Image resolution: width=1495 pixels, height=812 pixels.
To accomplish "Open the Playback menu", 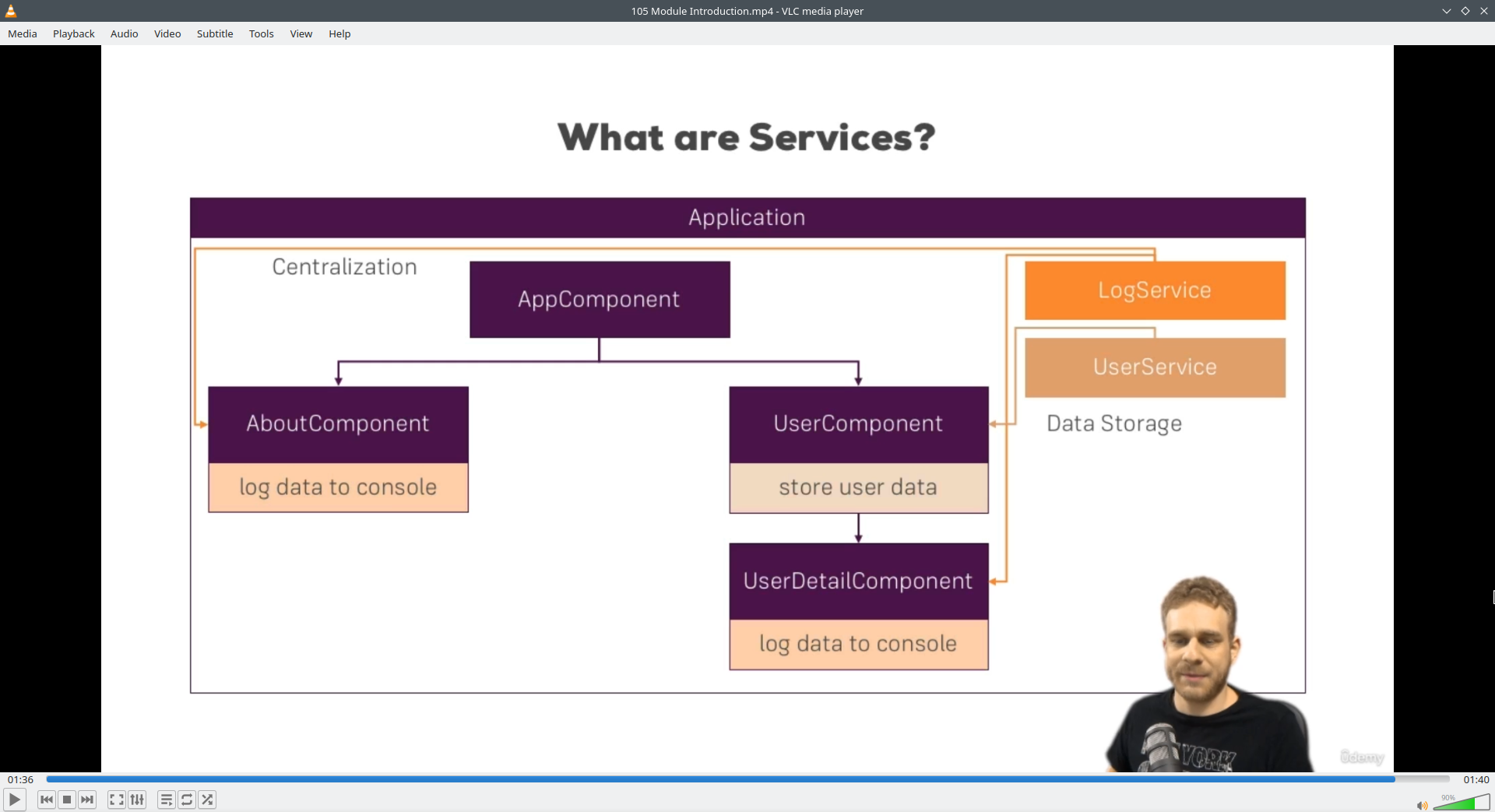I will pyautogui.click(x=74, y=33).
